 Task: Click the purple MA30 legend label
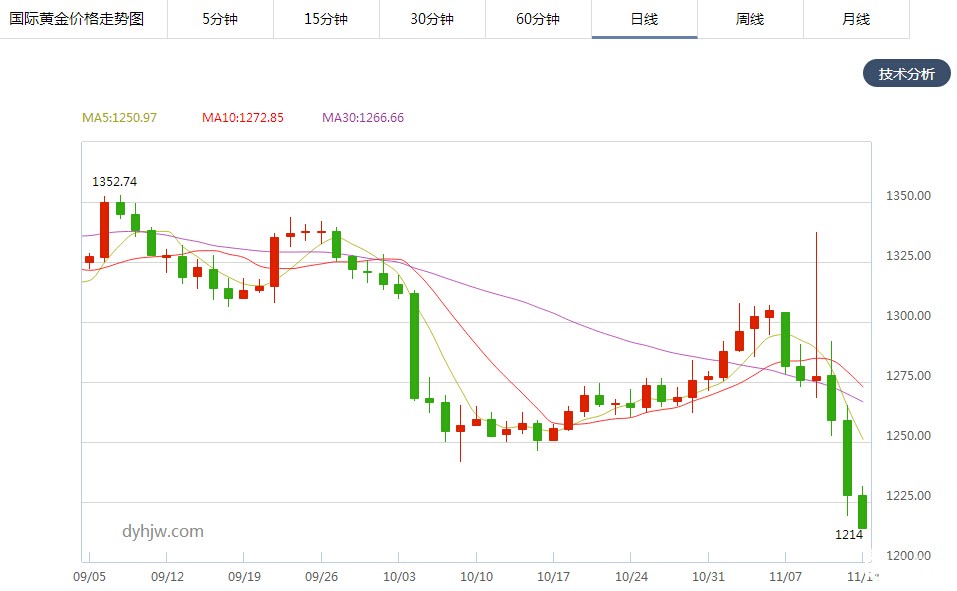pos(362,118)
